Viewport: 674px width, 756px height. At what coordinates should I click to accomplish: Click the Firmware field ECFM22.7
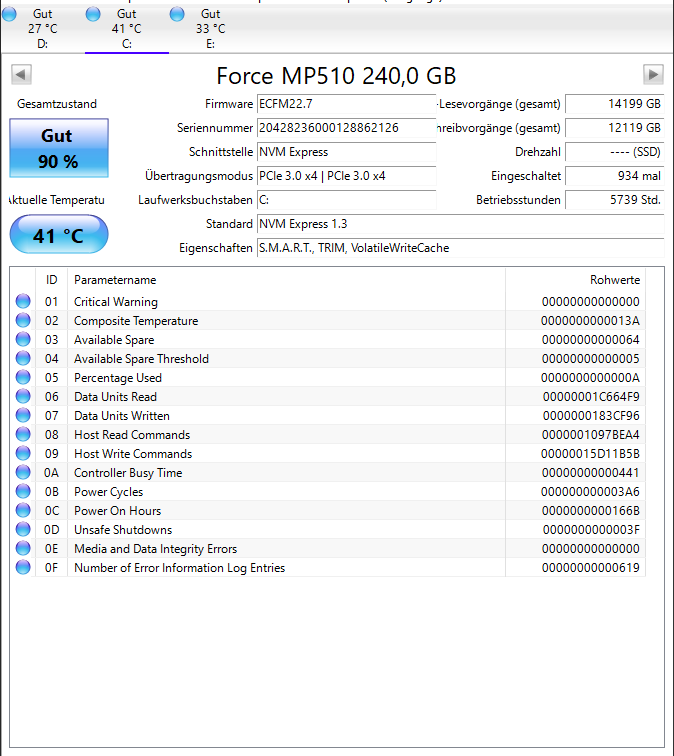point(346,104)
